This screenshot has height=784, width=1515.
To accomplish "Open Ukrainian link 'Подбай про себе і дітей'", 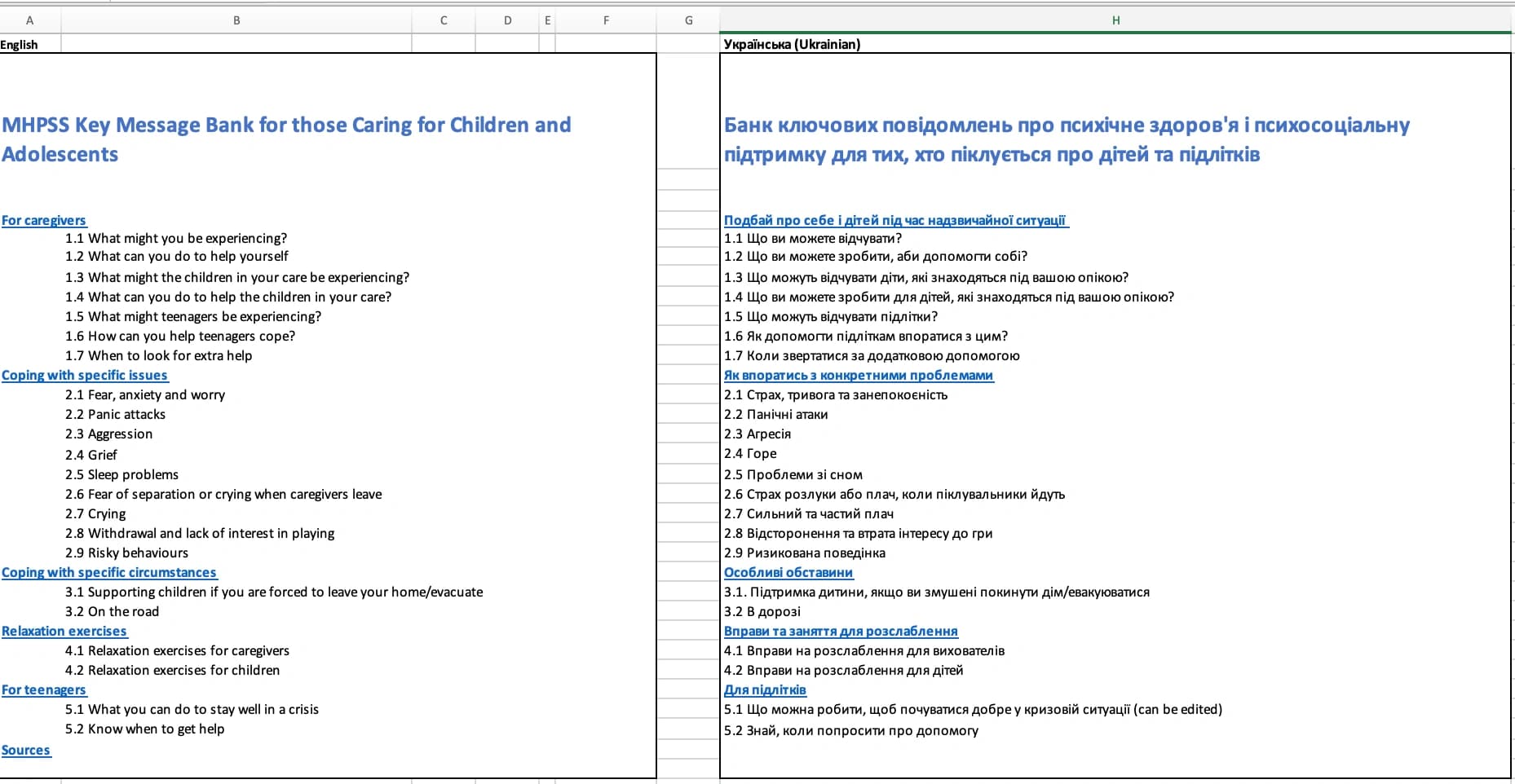I will pos(895,220).
